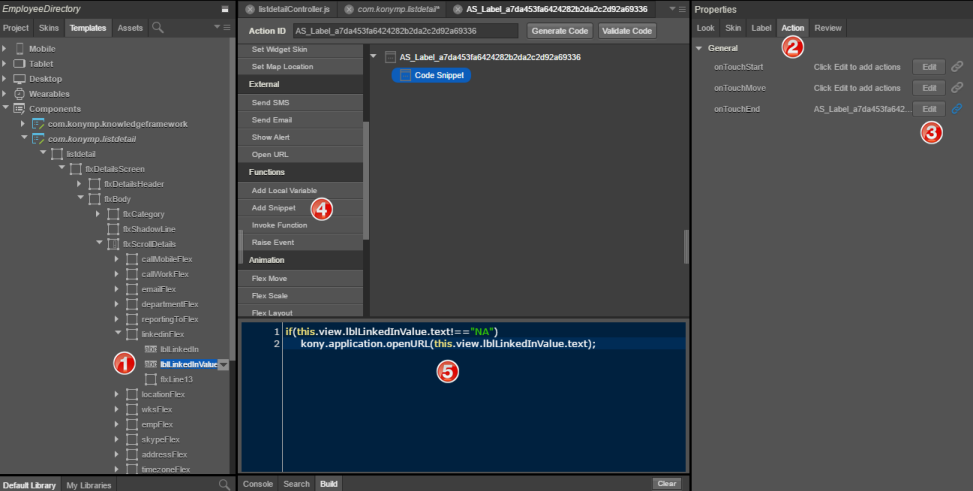Switch to the Console tab
The image size is (973, 491).
pos(258,484)
